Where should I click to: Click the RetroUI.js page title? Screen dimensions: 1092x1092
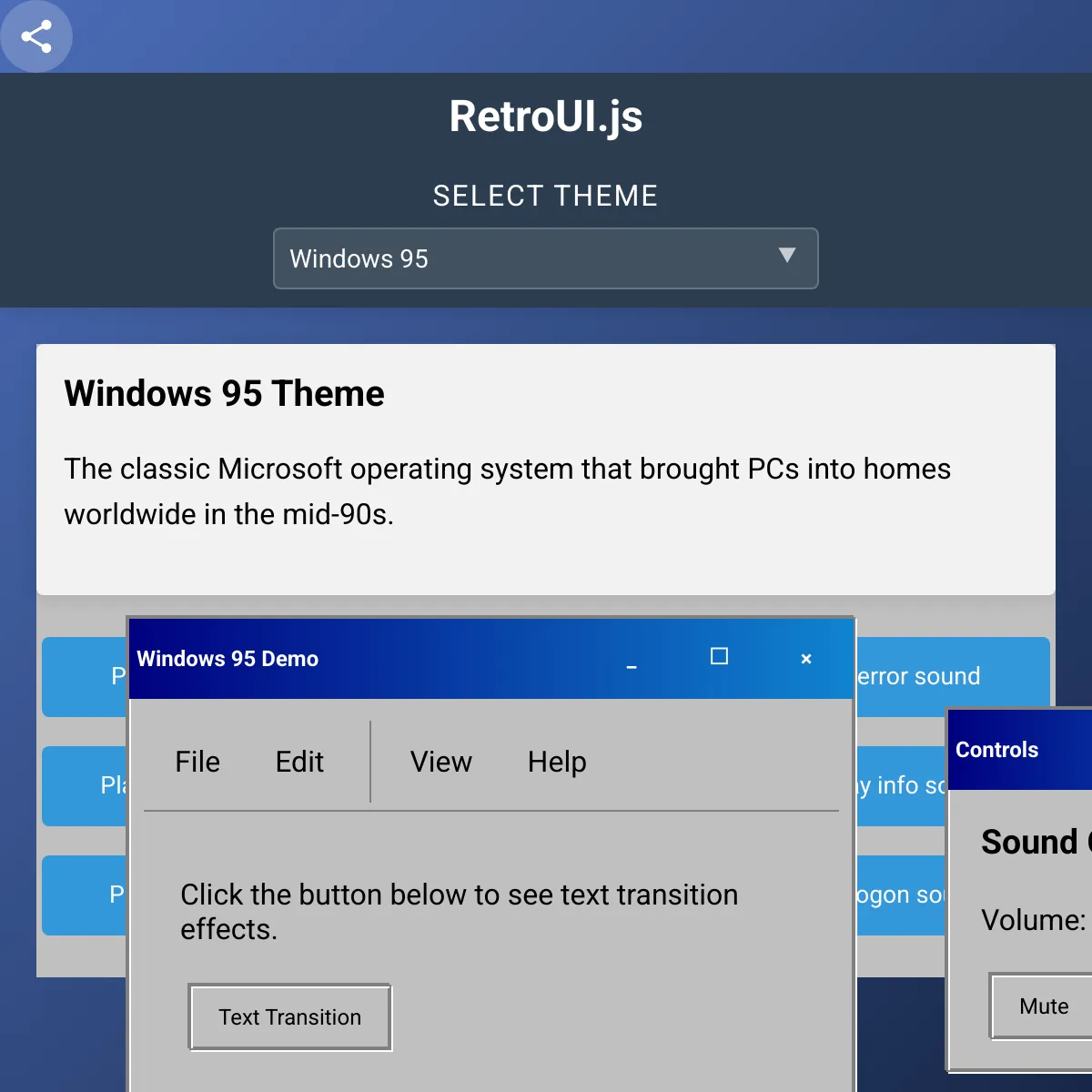pos(546,116)
